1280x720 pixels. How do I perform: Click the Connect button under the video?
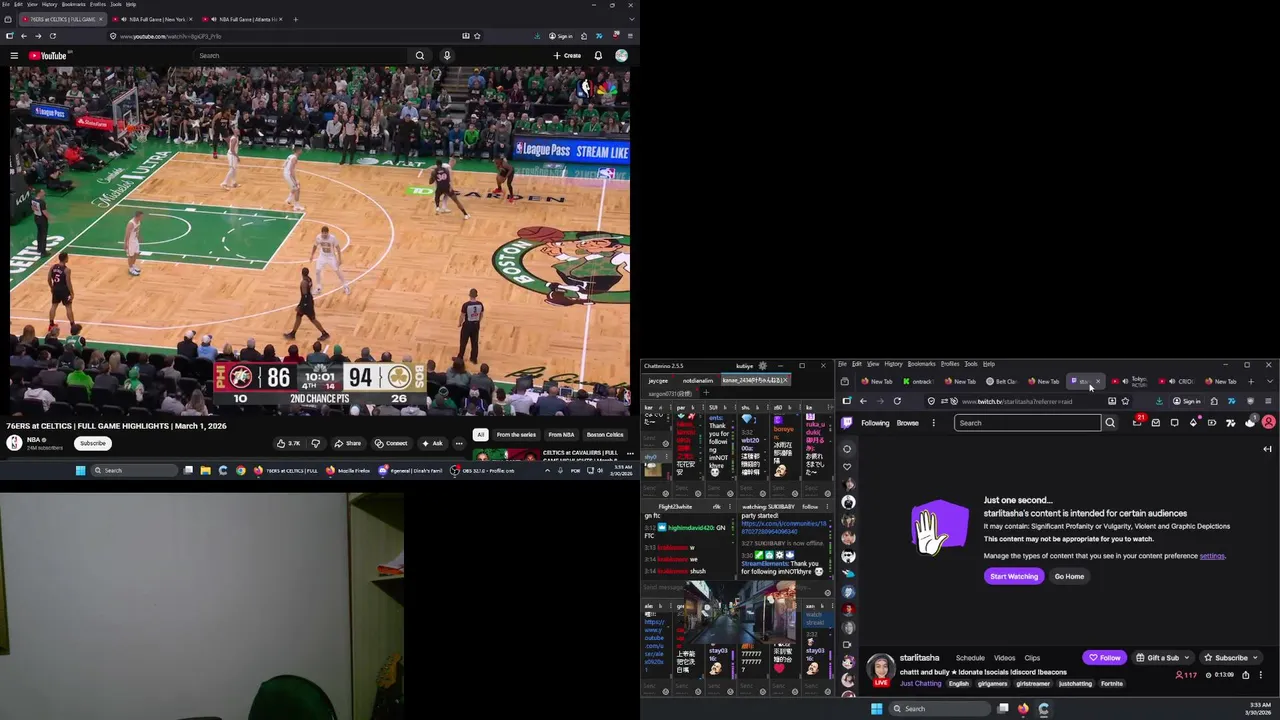pyautogui.click(x=391, y=443)
